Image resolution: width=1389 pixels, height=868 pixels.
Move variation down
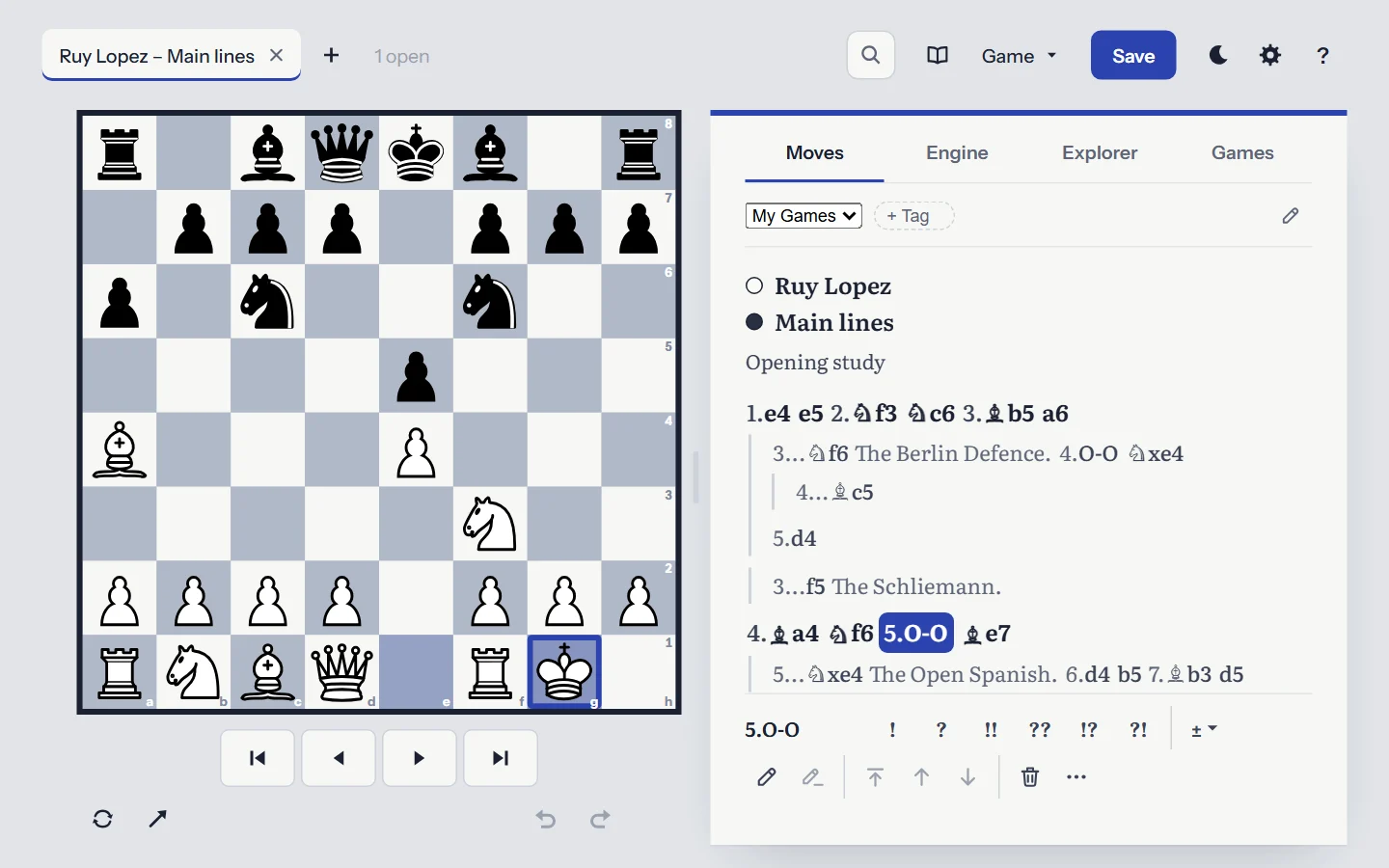tap(967, 777)
